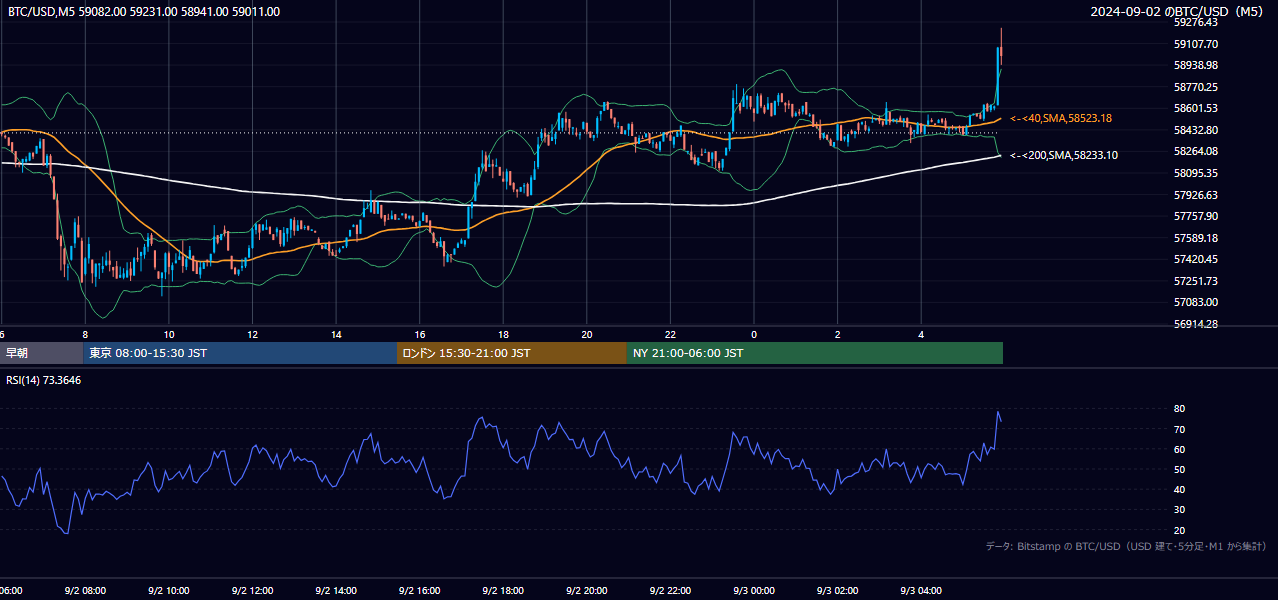Click hour tick 18 under the price chart
Image resolution: width=1278 pixels, height=600 pixels.
pyautogui.click(x=503, y=334)
